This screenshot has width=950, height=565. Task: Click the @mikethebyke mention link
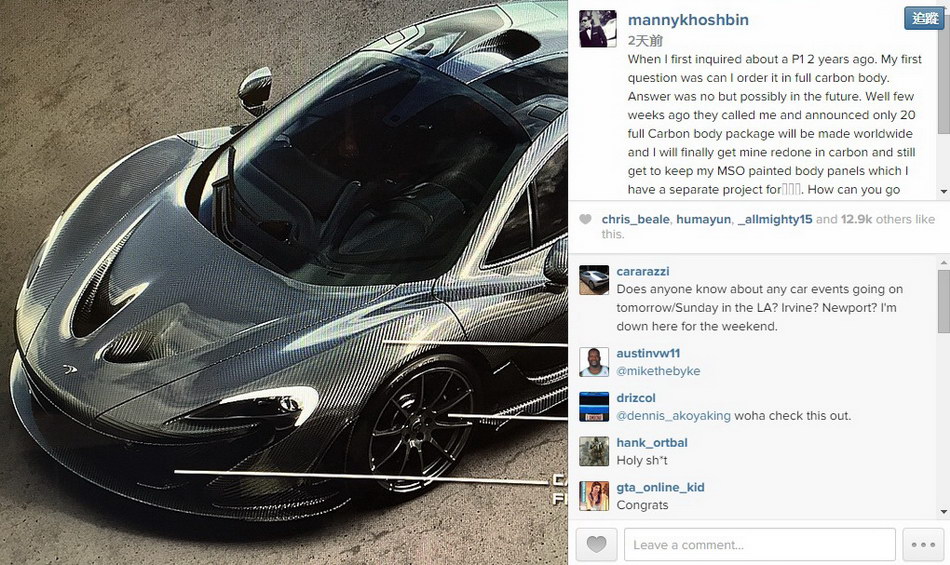658,371
